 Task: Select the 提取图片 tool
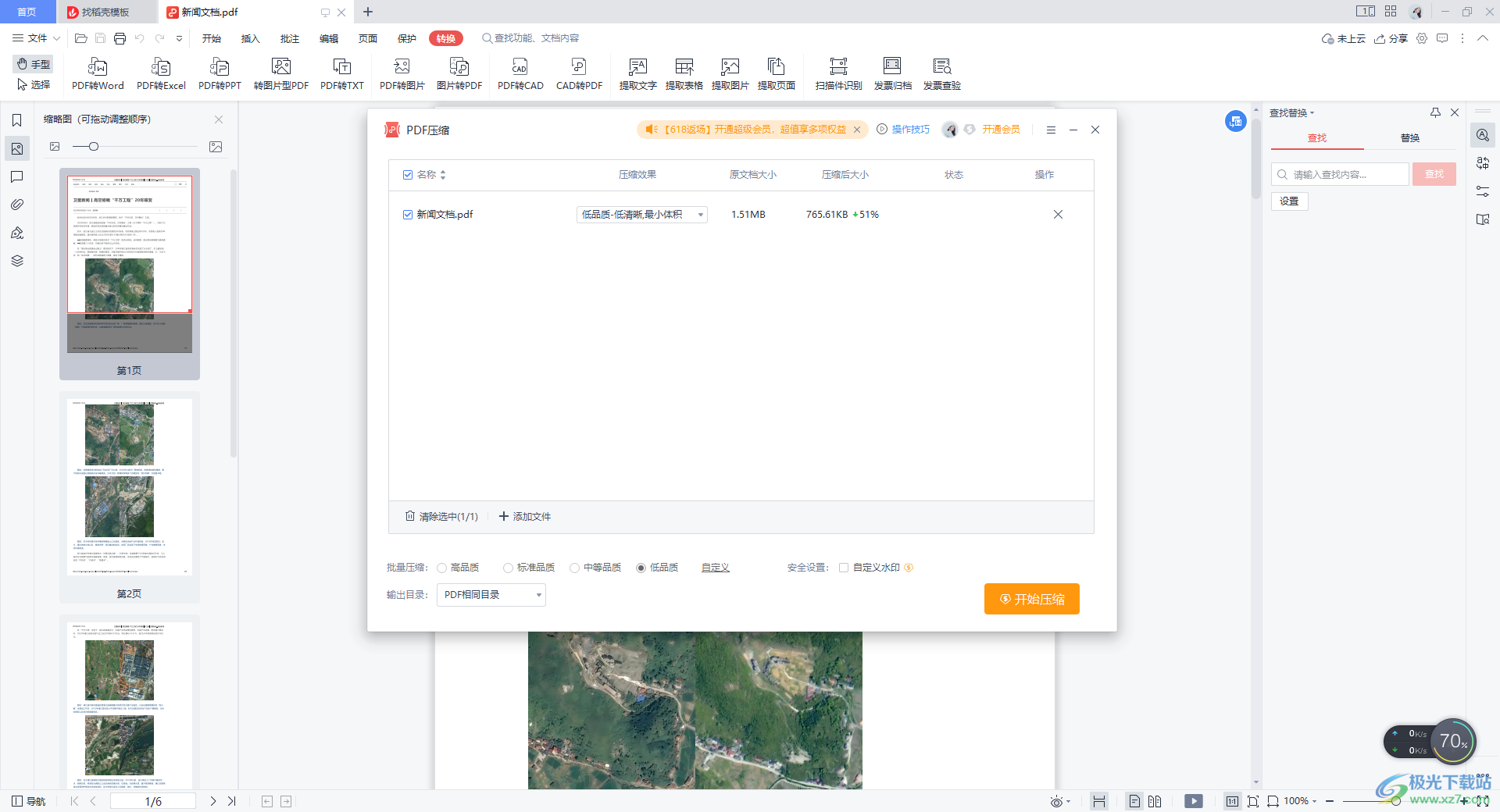click(730, 74)
